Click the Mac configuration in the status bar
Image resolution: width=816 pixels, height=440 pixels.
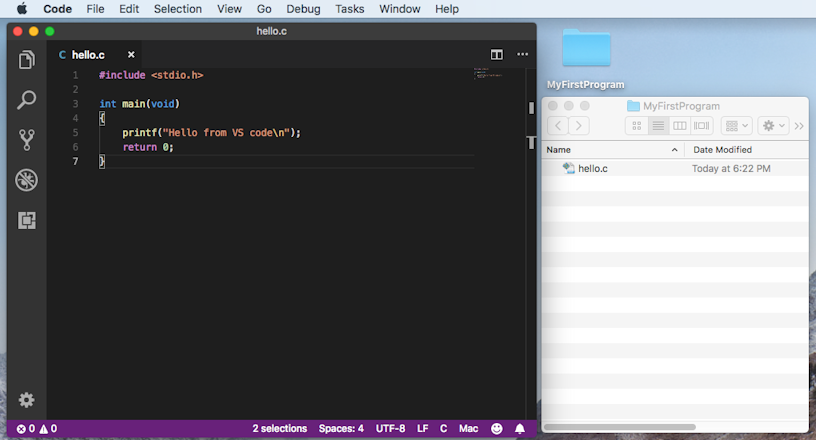[468, 429]
